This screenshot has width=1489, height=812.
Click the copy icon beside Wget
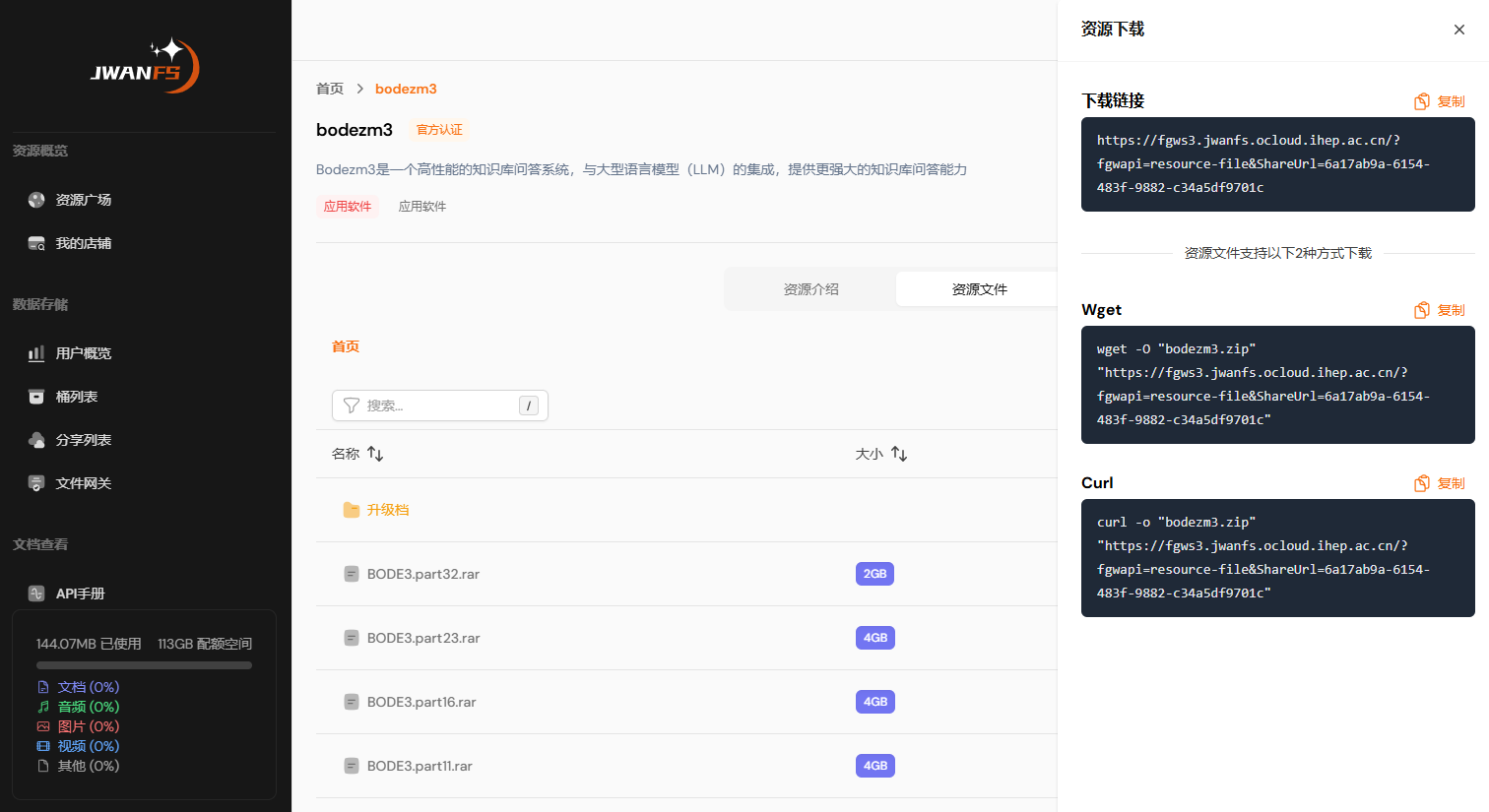[1422, 310]
